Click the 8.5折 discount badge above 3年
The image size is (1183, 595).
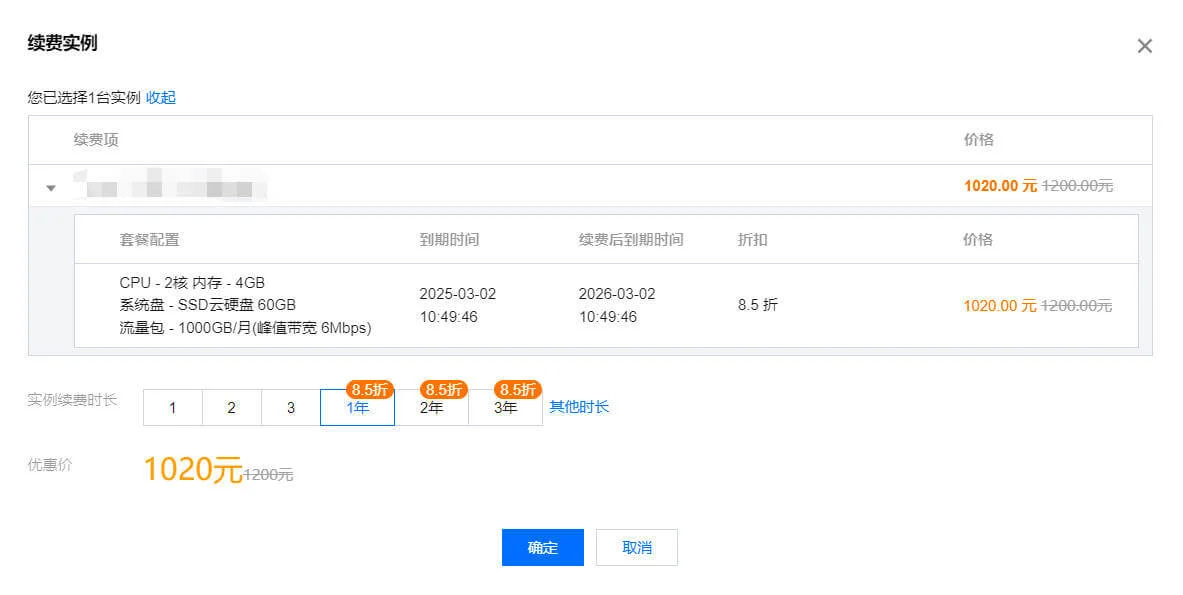(x=517, y=389)
